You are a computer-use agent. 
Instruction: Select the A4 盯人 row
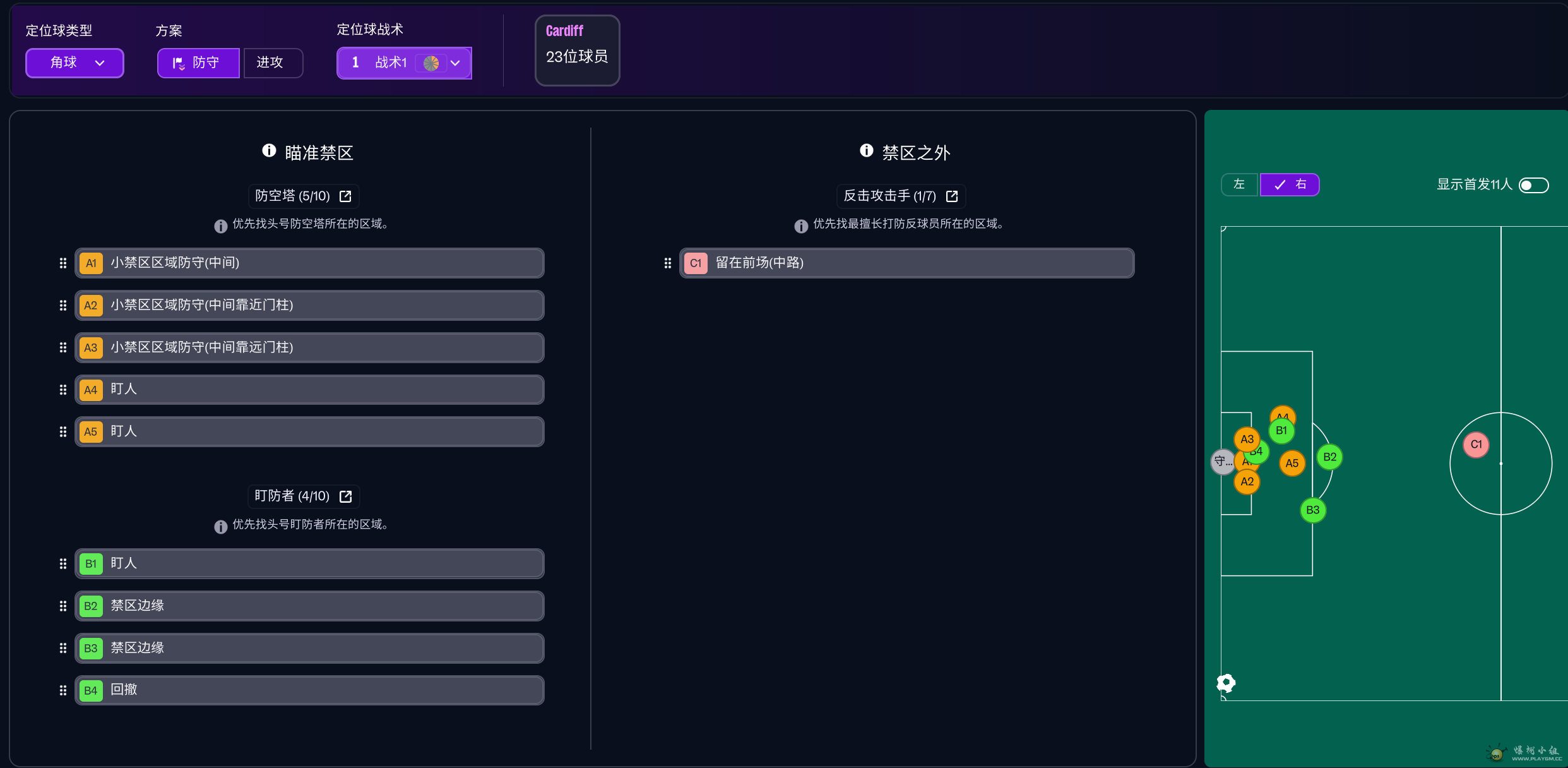pos(309,390)
